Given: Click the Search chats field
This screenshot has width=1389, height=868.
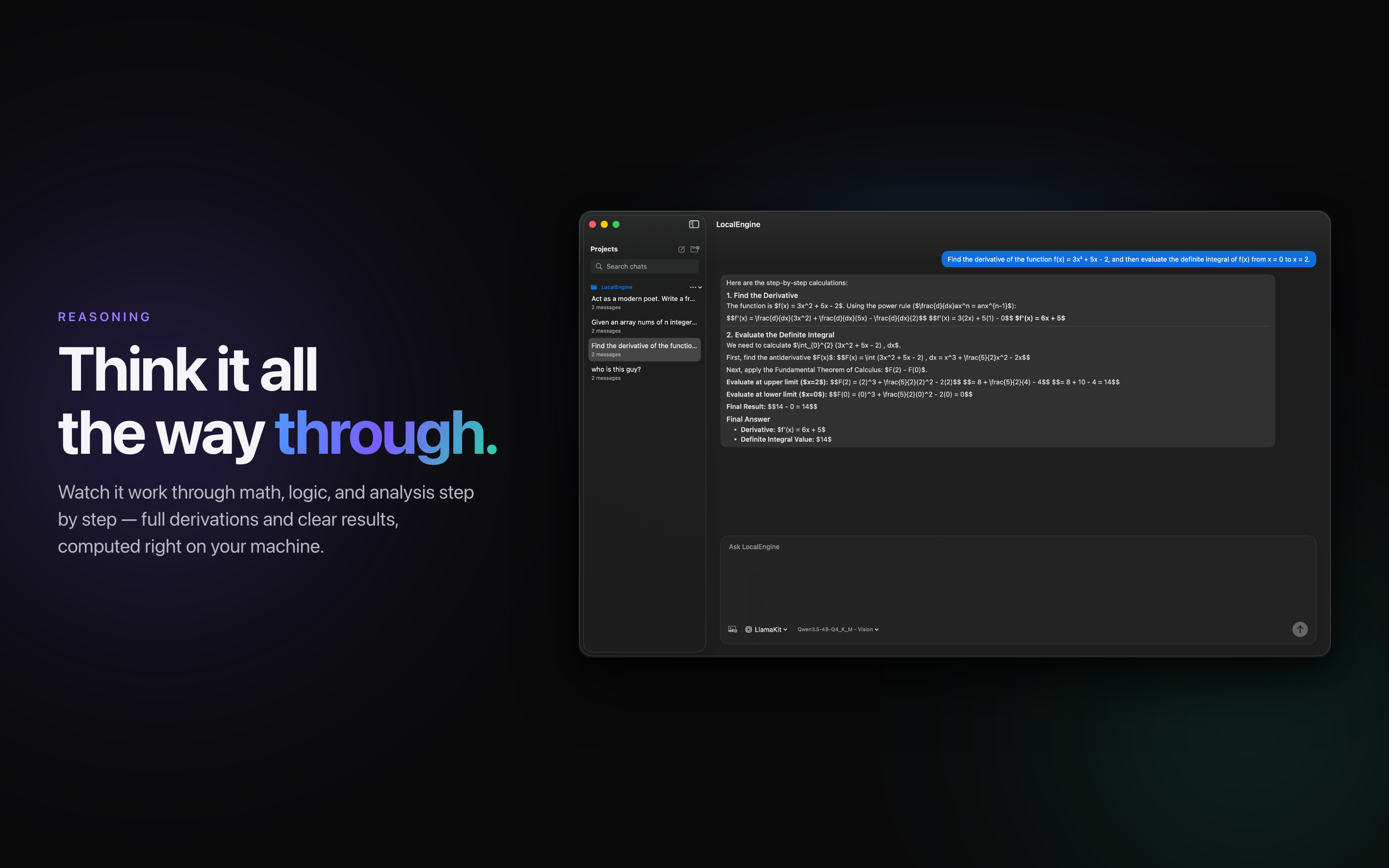Looking at the screenshot, I should click(x=644, y=266).
